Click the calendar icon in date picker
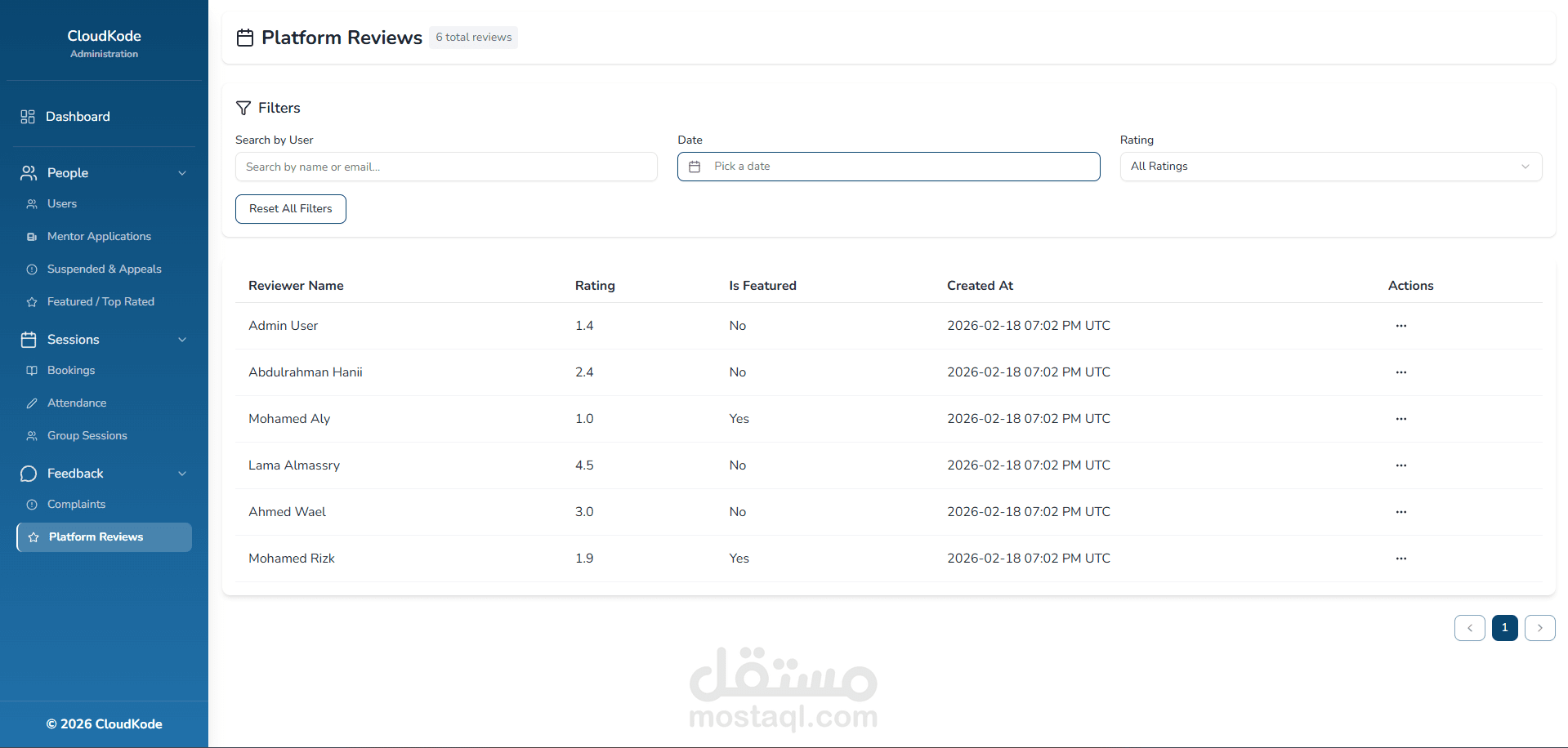 click(695, 167)
